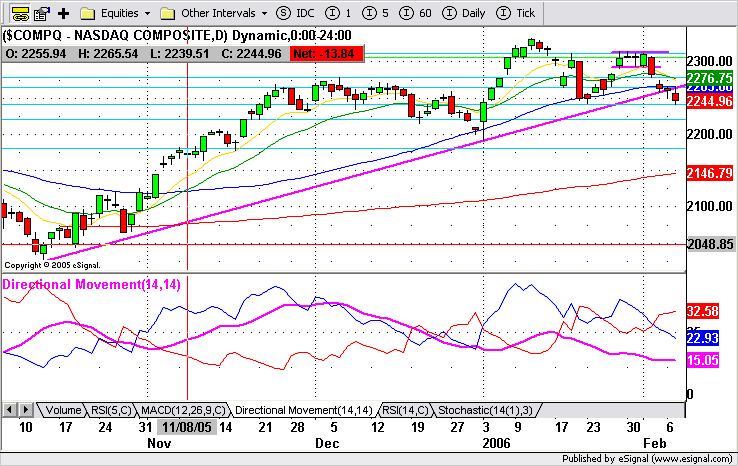Click the highlighted 11/08/05 date label
Screen dimensions: 738x466
tap(187, 427)
